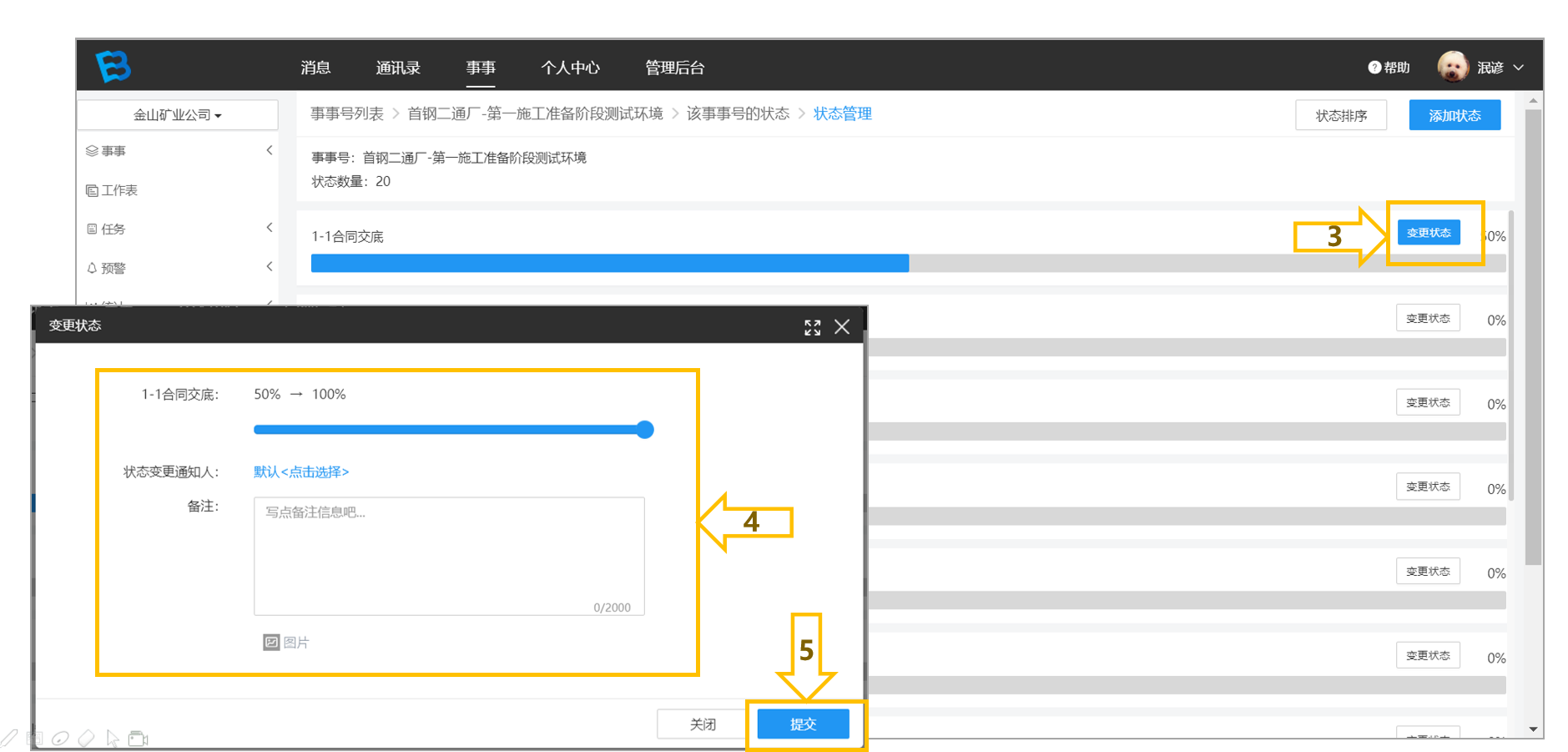The height and width of the screenshot is (752, 1568).
Task: Maximize the 变更状态 dialog with the fullscreen icon
Action: click(812, 327)
